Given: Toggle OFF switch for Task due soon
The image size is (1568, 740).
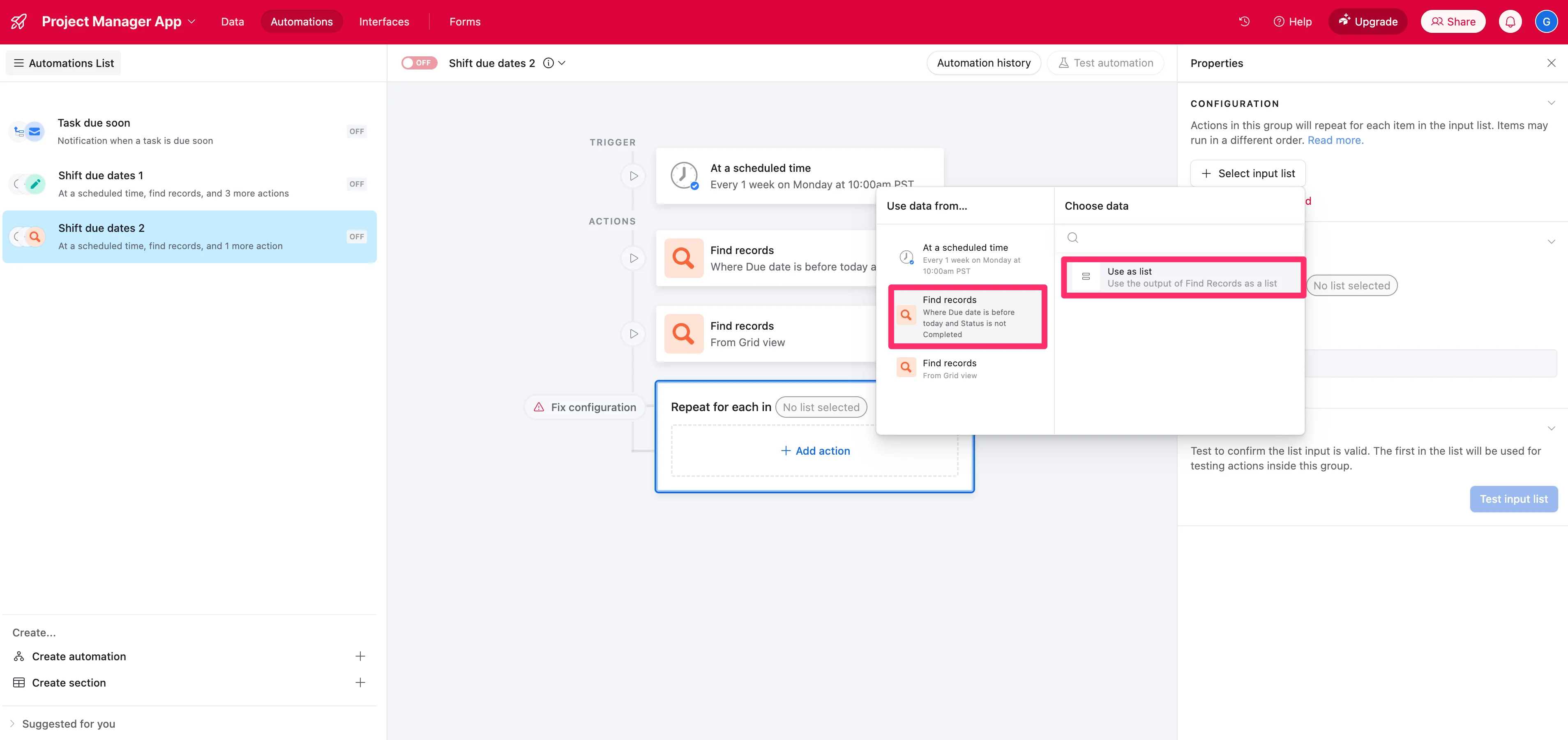Looking at the screenshot, I should coord(357,131).
